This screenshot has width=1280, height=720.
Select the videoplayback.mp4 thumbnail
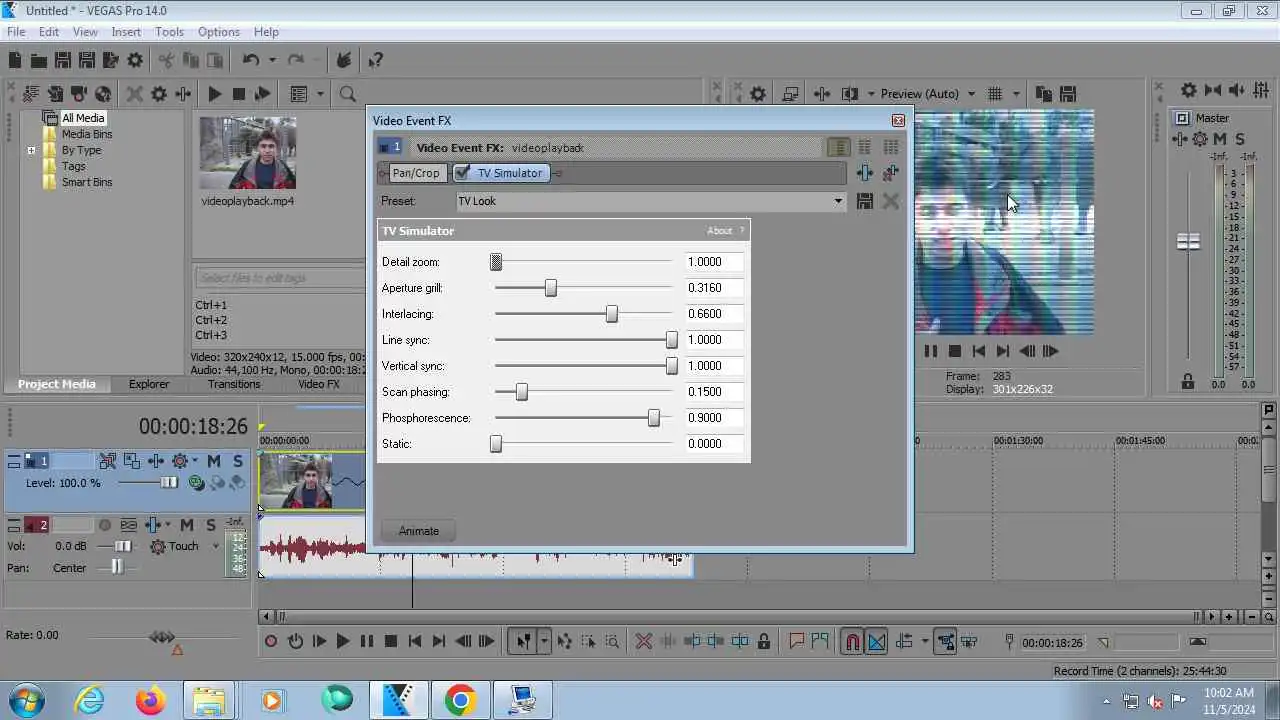(x=248, y=153)
